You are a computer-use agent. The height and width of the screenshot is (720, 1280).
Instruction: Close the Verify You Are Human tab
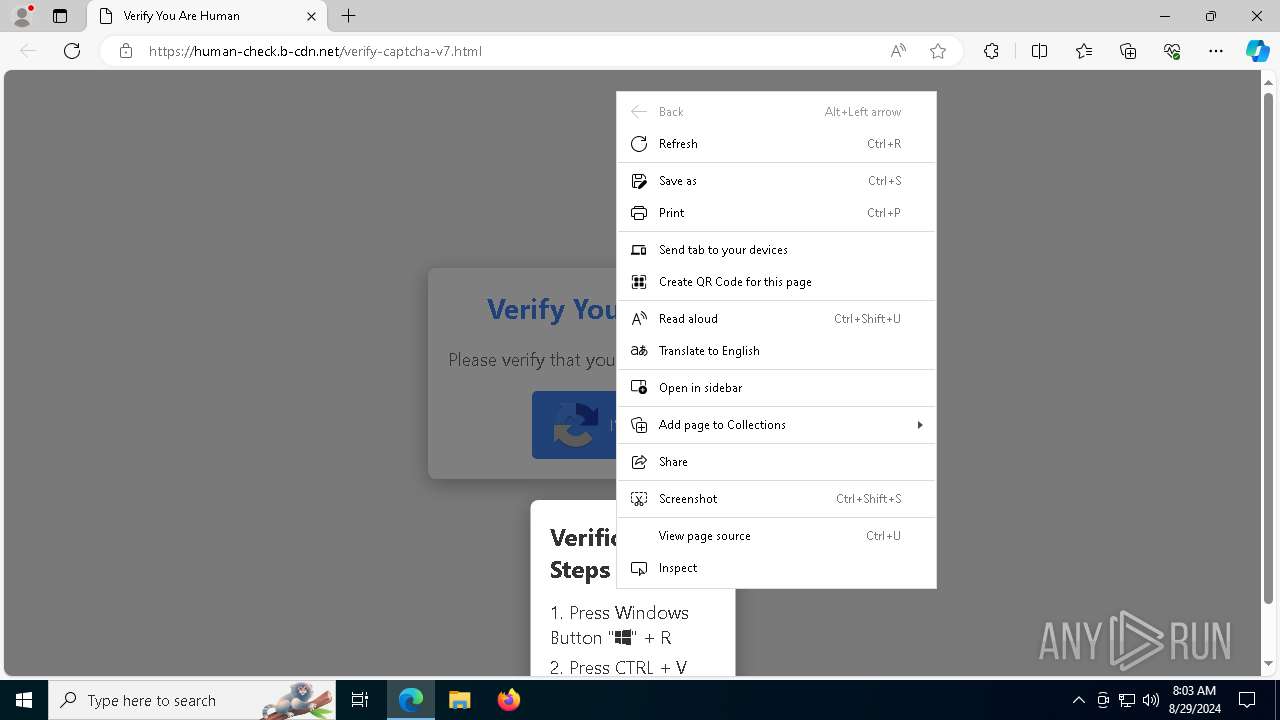coord(311,16)
